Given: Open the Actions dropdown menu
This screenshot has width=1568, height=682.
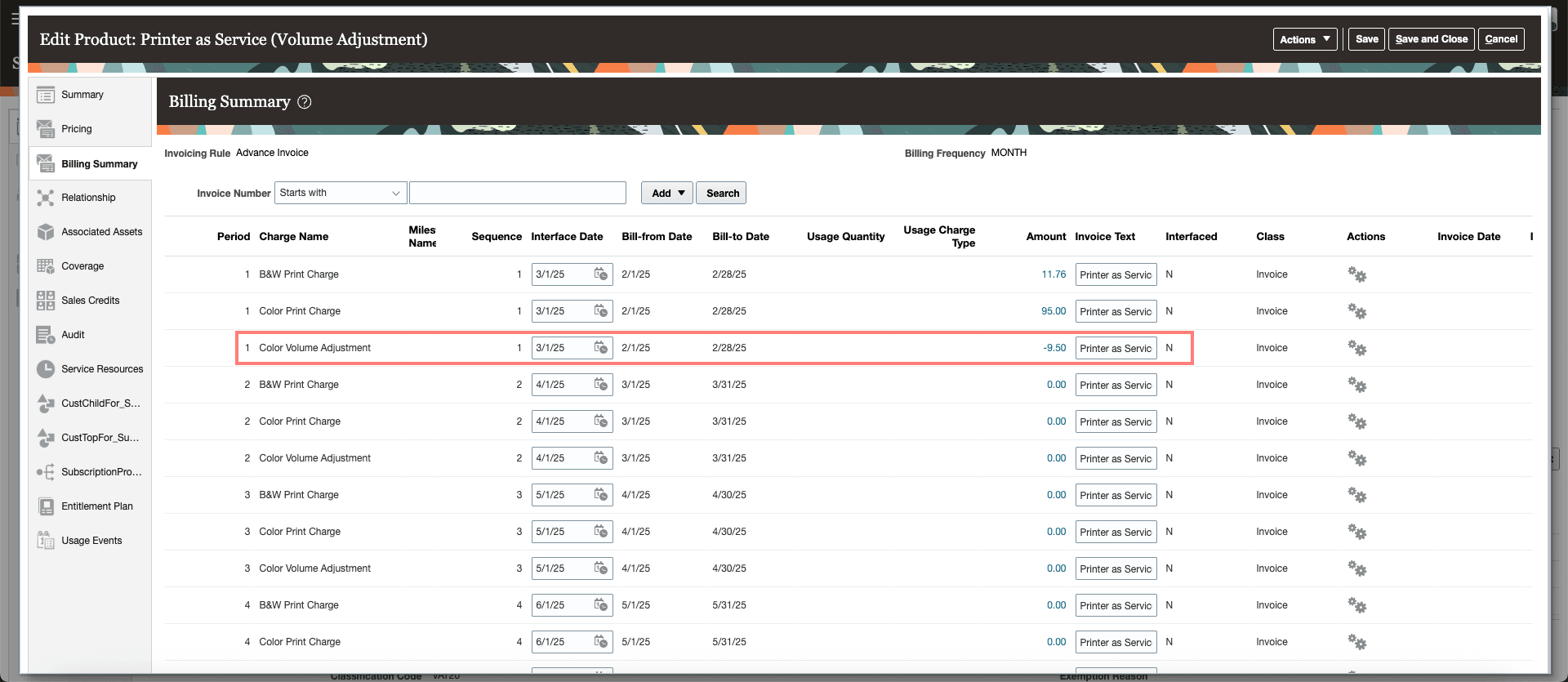Looking at the screenshot, I should coord(1304,39).
